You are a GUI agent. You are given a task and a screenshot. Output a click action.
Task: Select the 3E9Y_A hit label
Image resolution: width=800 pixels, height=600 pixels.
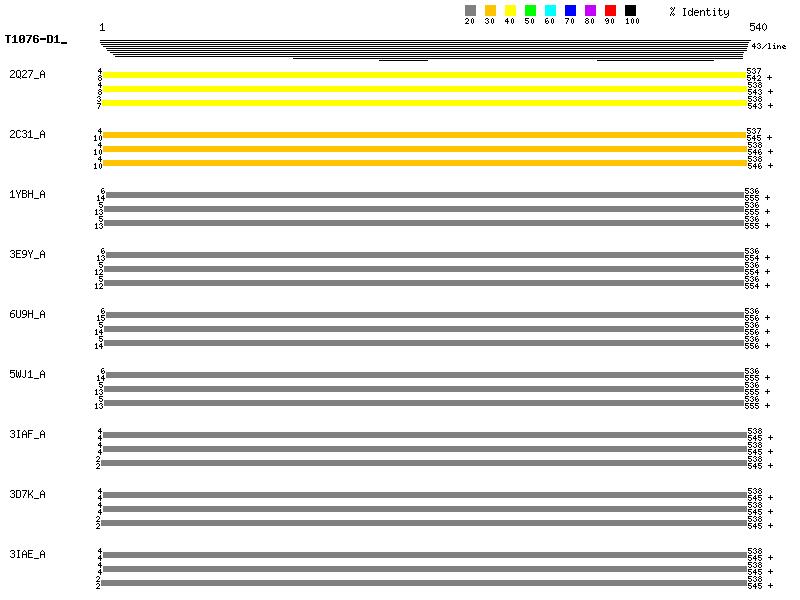point(27,255)
